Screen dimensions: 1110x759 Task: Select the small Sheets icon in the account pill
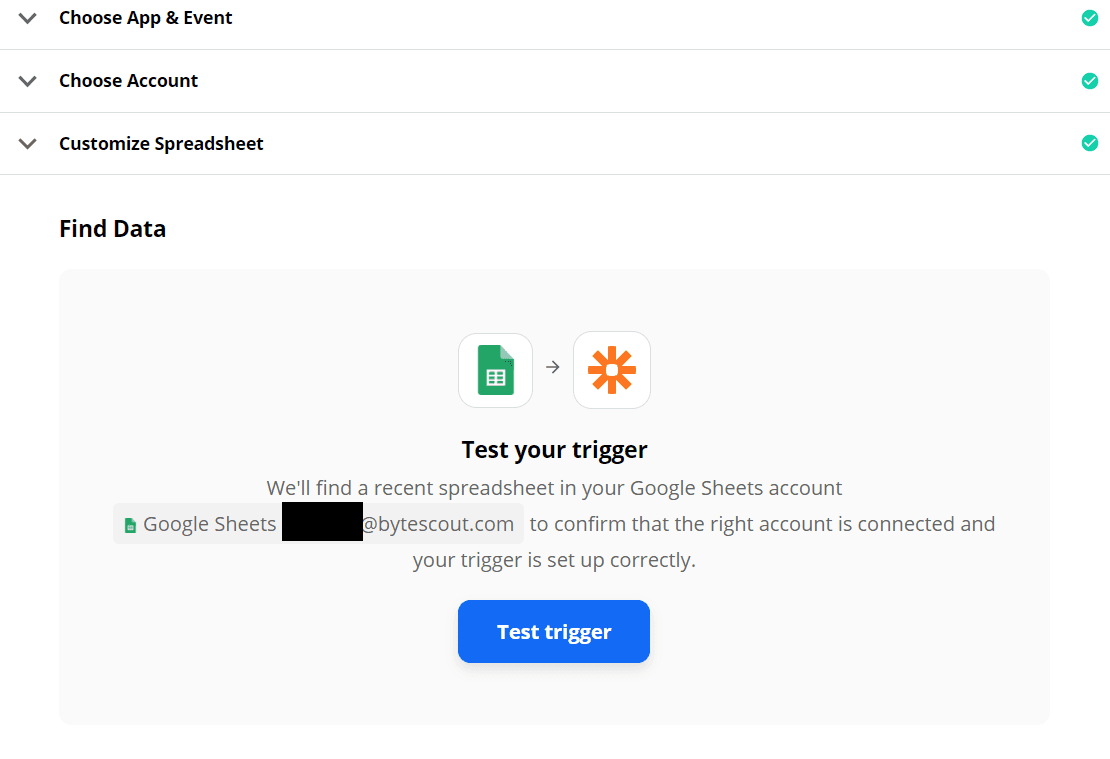pyautogui.click(x=130, y=523)
